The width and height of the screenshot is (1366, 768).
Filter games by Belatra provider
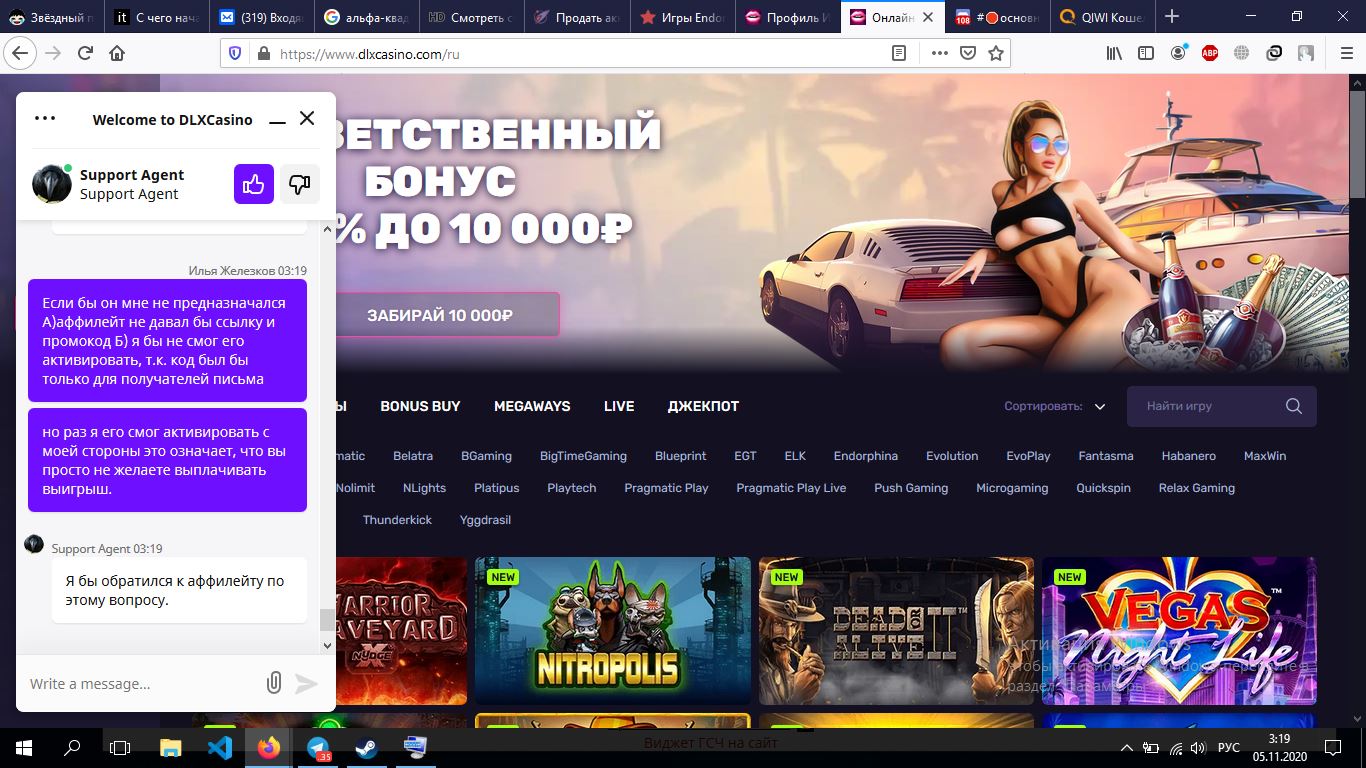tap(413, 456)
